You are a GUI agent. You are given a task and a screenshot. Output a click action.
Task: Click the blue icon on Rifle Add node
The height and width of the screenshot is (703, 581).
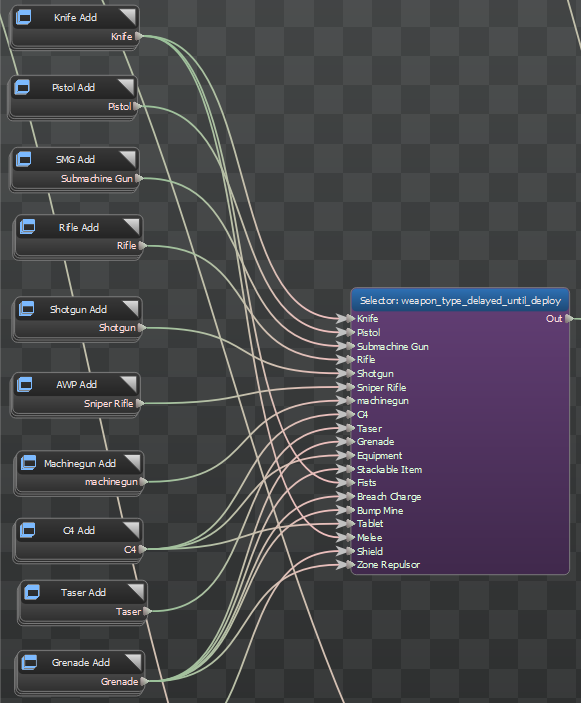tap(27, 227)
